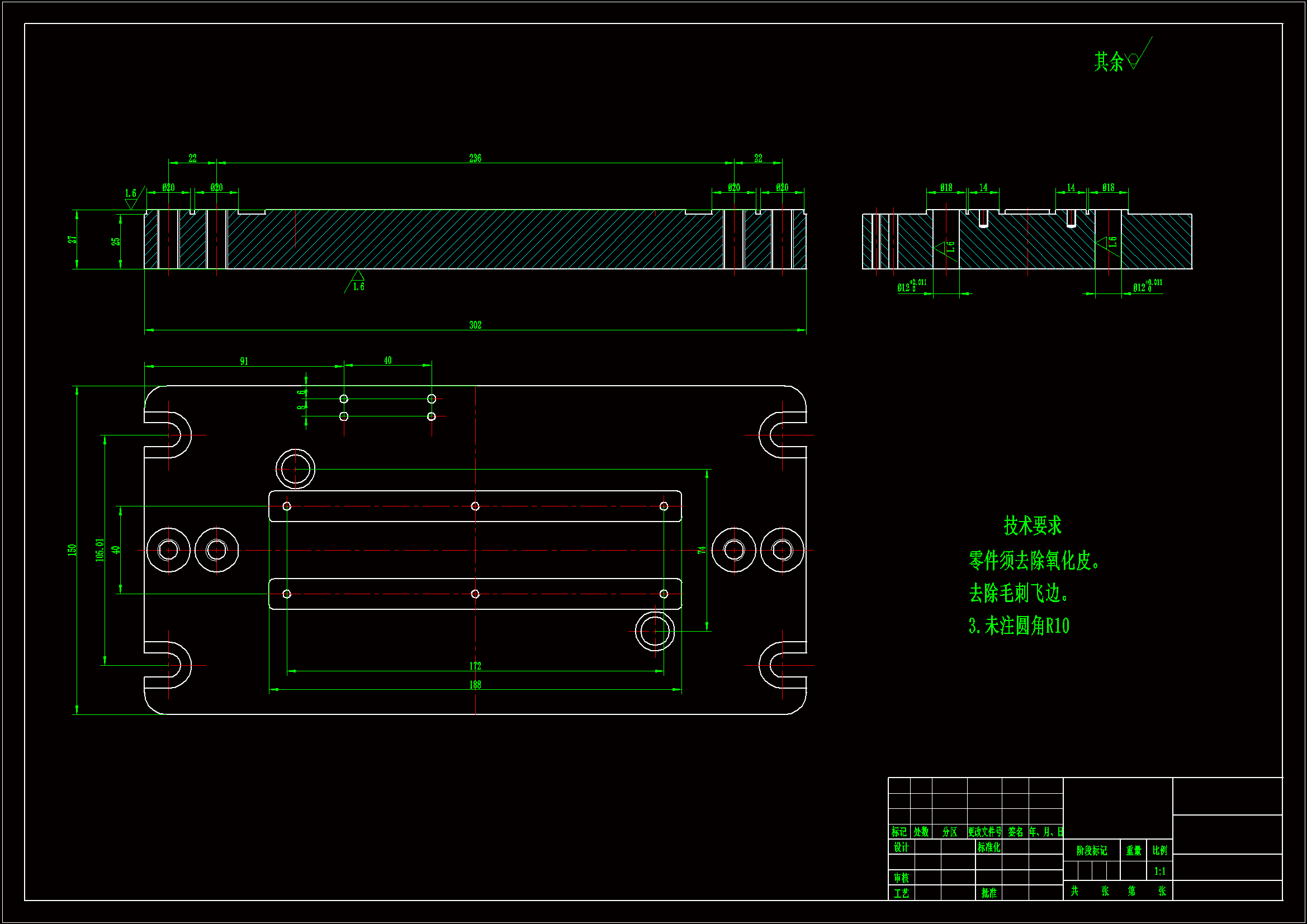Click the note 去除毛刺飞边
Image resolution: width=1307 pixels, height=924 pixels.
1018,593
